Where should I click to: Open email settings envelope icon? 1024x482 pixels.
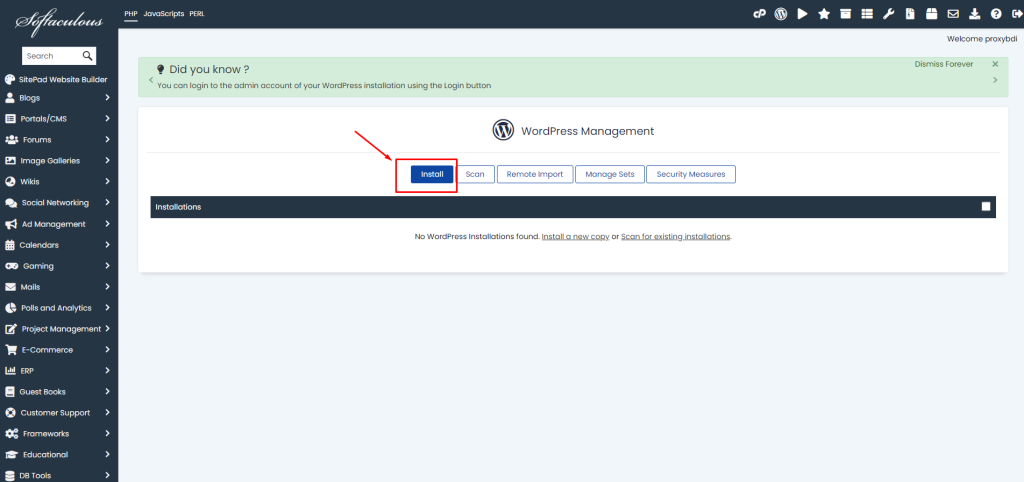point(953,14)
